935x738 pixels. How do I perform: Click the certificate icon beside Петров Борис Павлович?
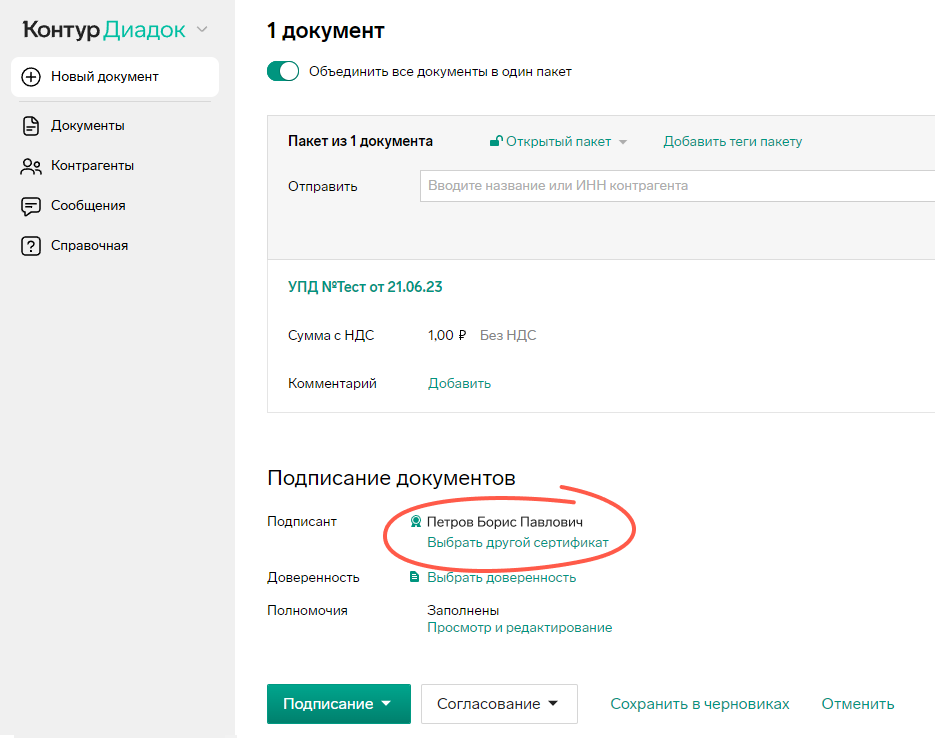click(416, 522)
